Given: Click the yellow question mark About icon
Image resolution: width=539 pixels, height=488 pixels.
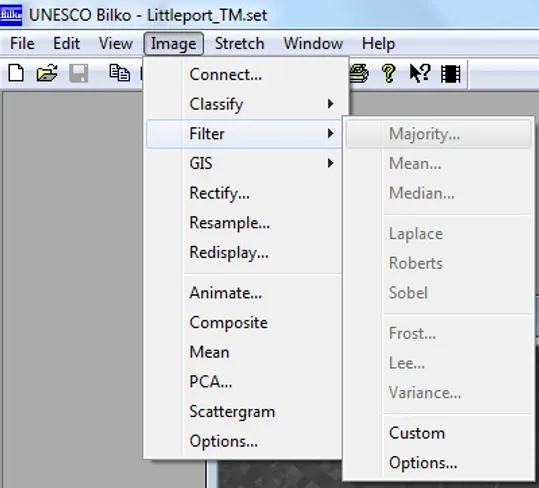Looking at the screenshot, I should (x=389, y=73).
